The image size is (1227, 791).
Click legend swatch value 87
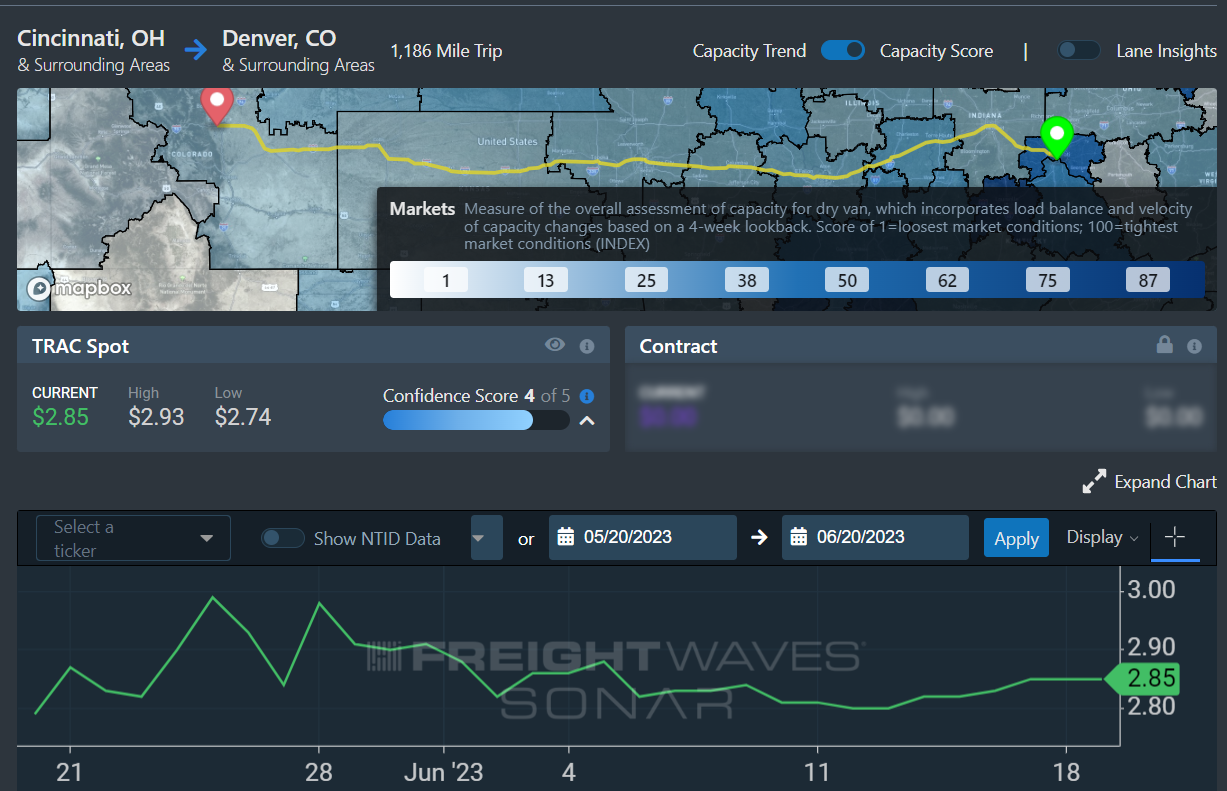(1148, 280)
